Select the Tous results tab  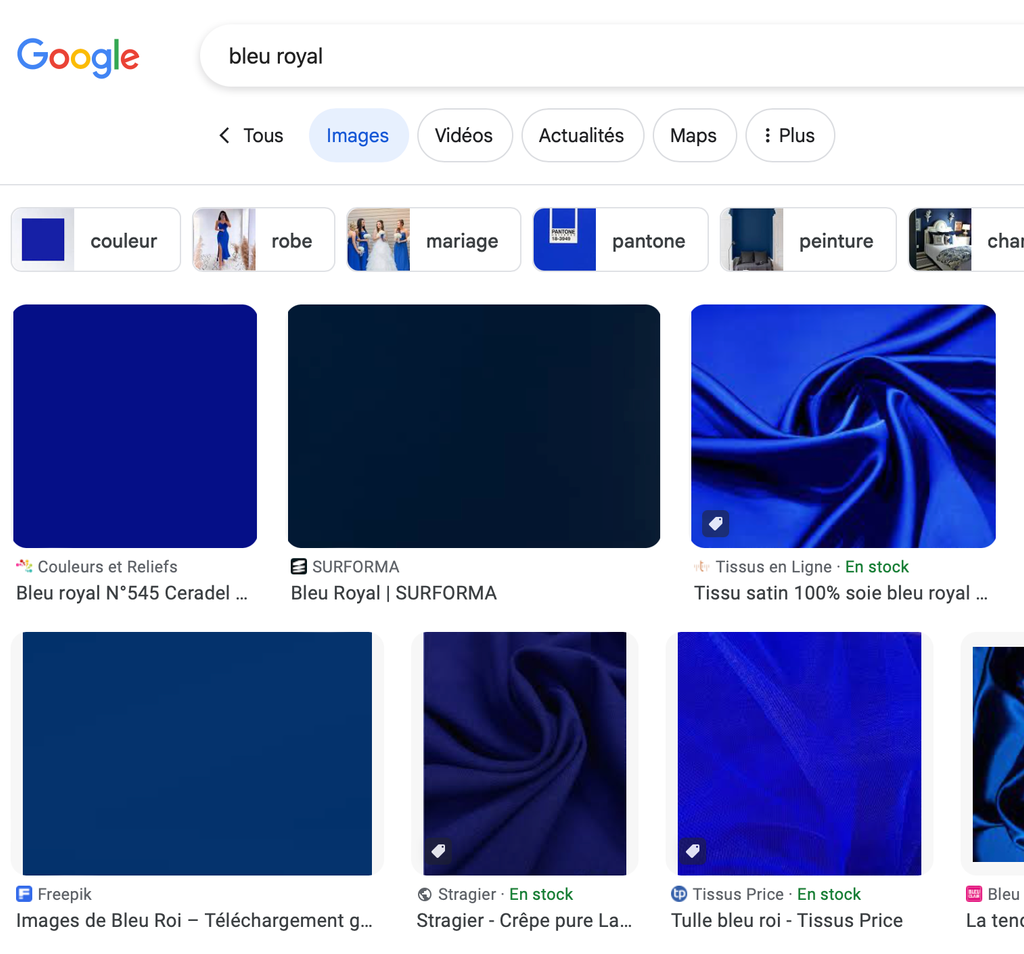(x=263, y=135)
